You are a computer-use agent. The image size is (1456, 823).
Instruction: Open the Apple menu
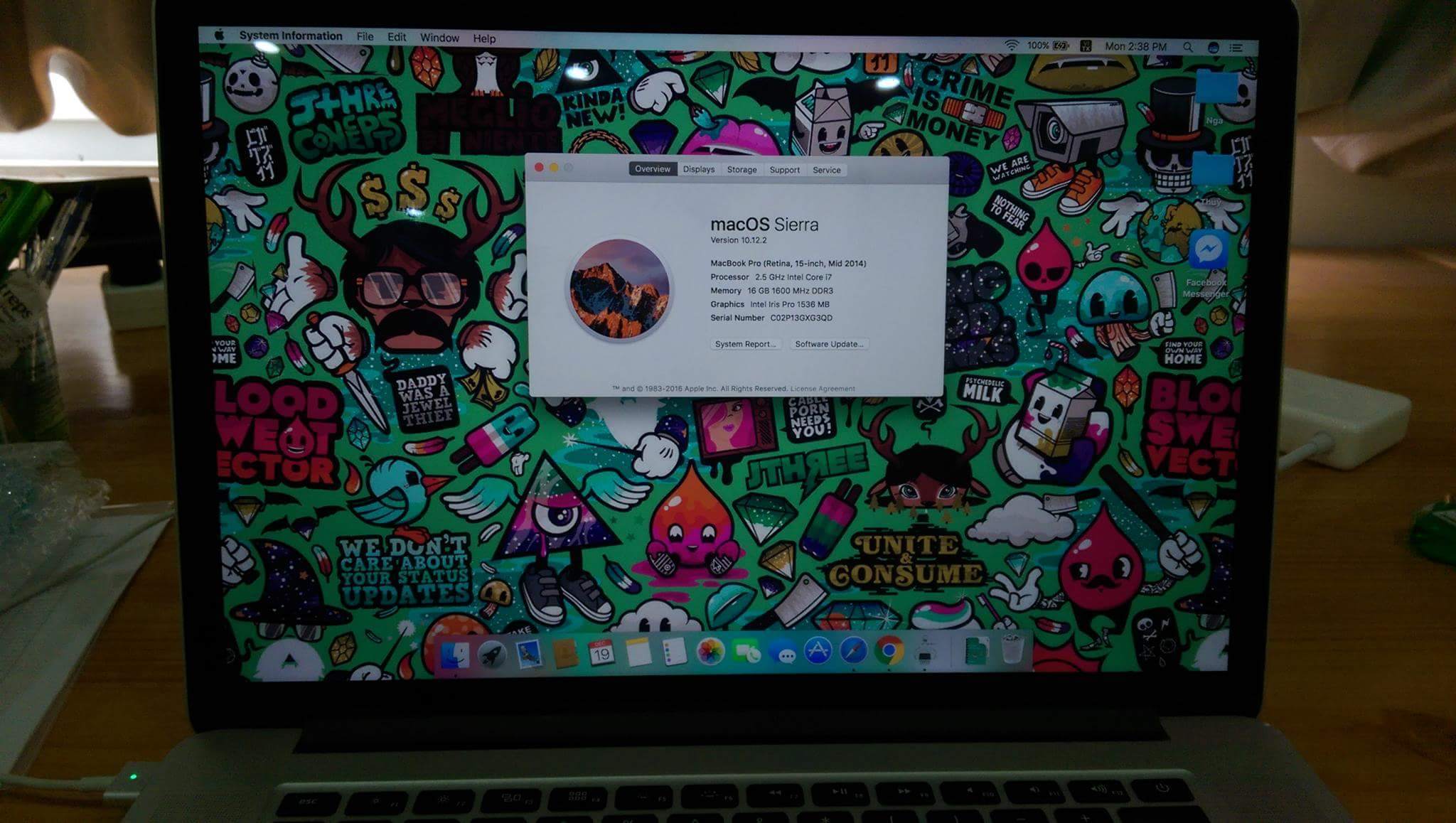click(220, 35)
